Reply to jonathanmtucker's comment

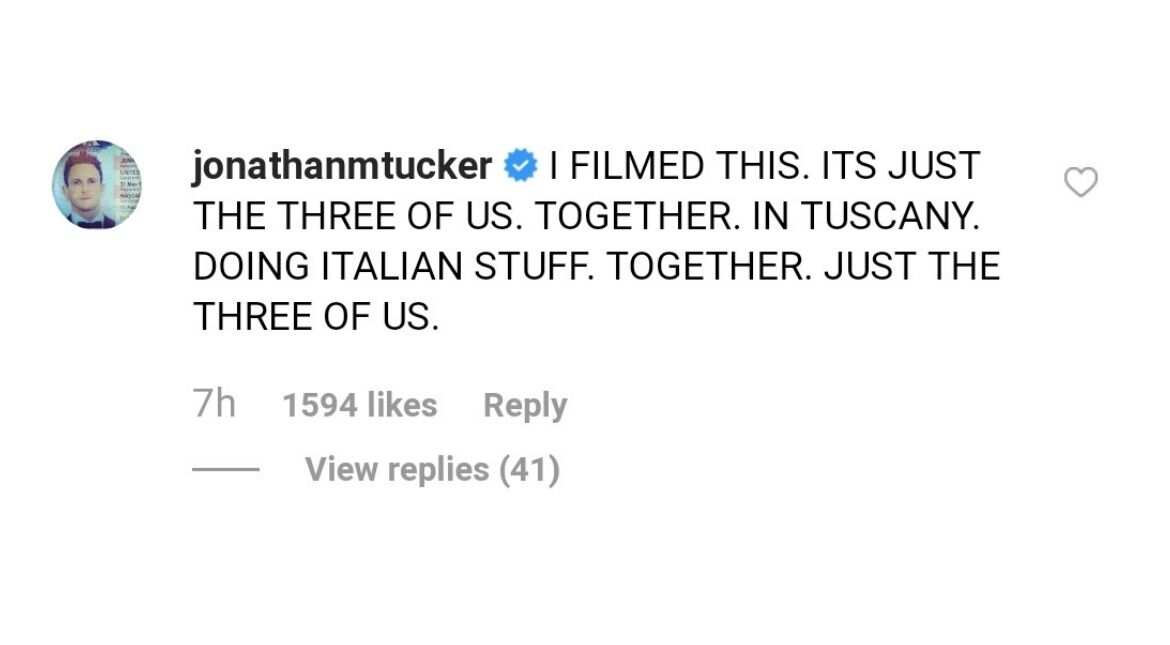tap(525, 405)
